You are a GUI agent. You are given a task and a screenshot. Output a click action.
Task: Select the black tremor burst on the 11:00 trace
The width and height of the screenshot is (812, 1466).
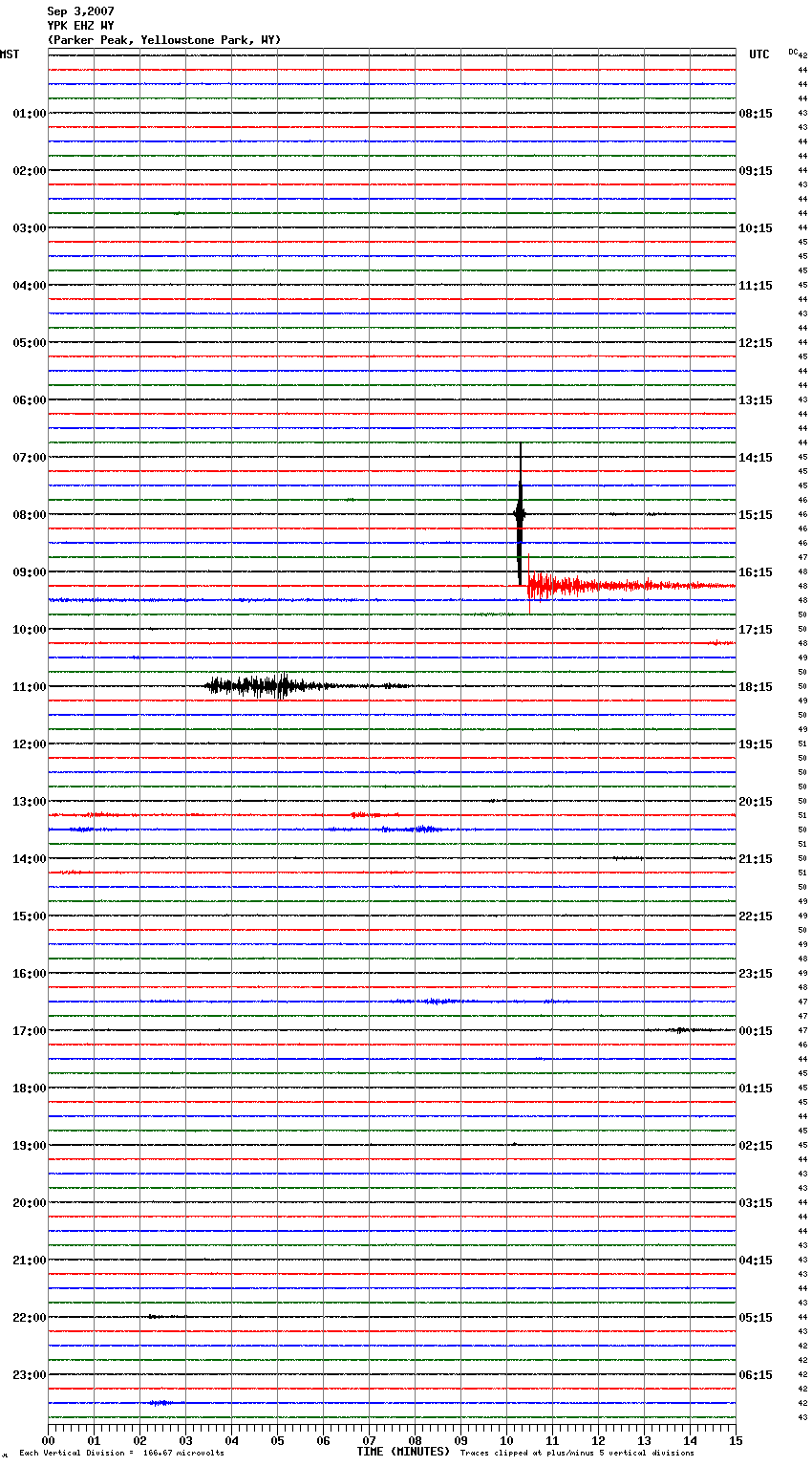pyautogui.click(x=309, y=685)
